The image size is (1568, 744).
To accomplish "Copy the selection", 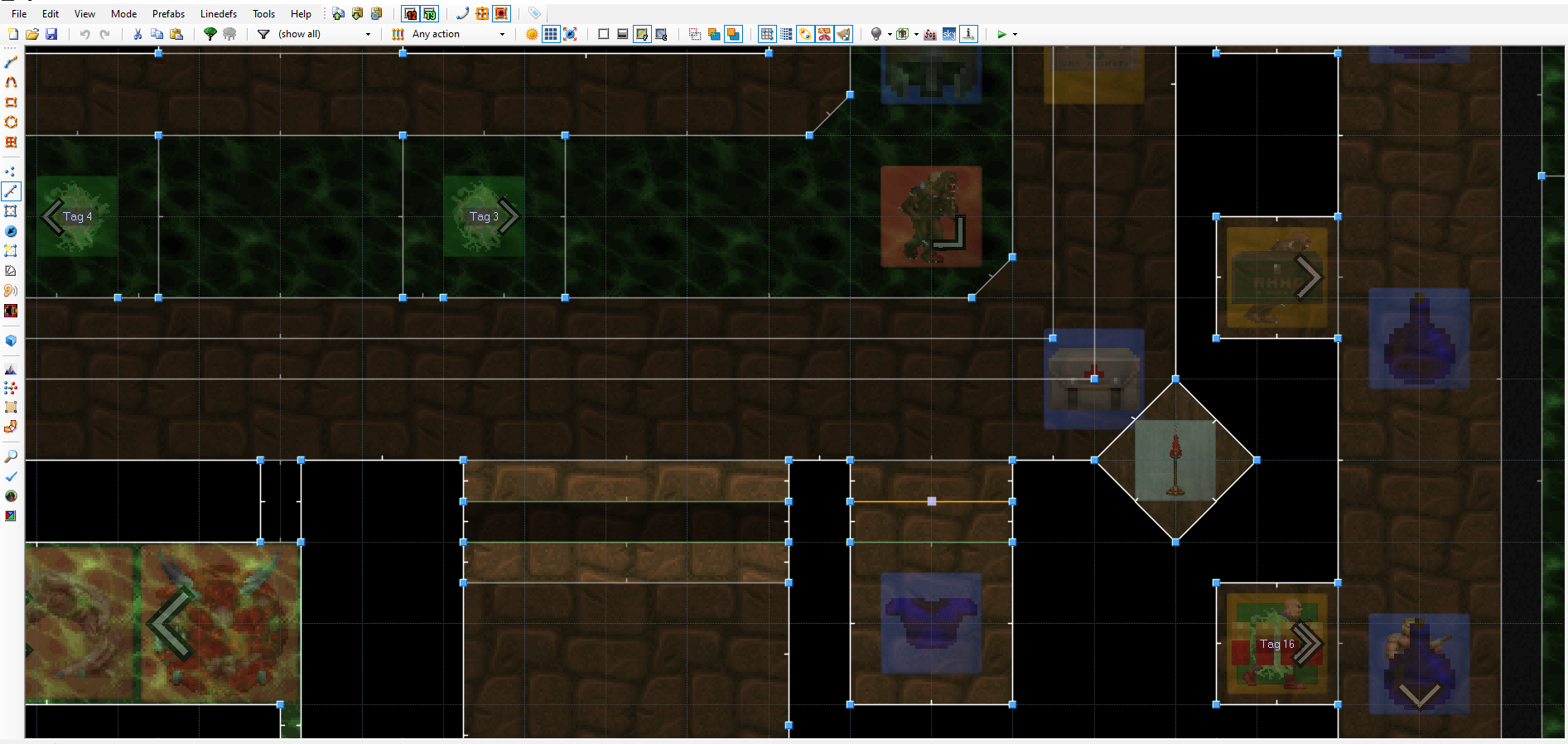I will (x=157, y=34).
